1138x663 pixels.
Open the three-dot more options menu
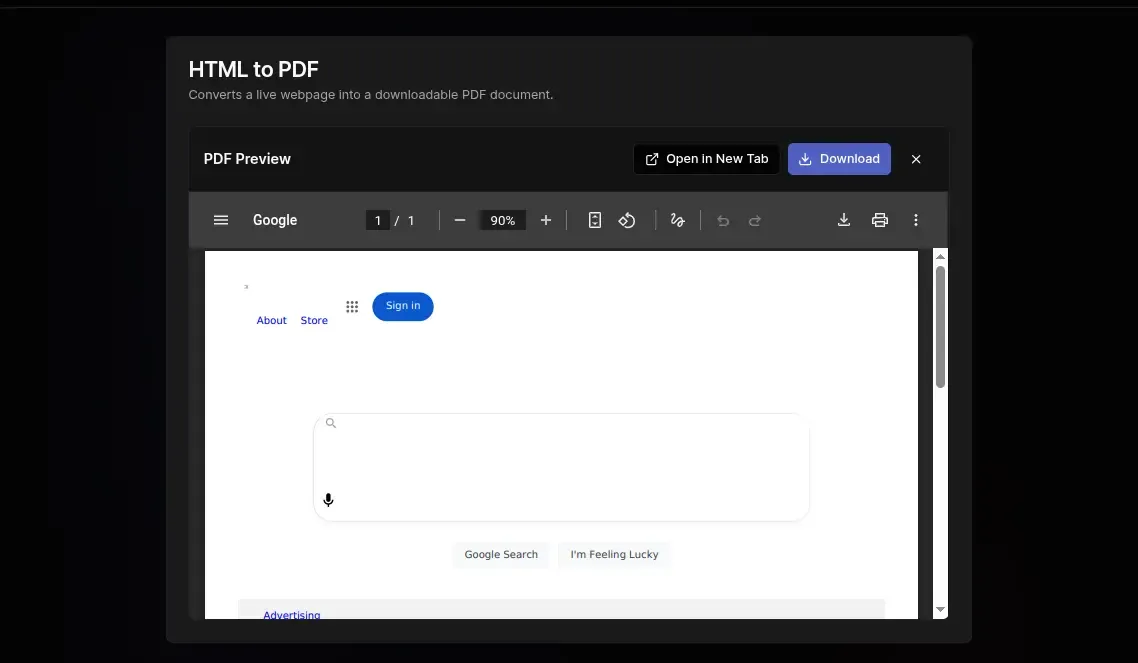click(x=916, y=220)
